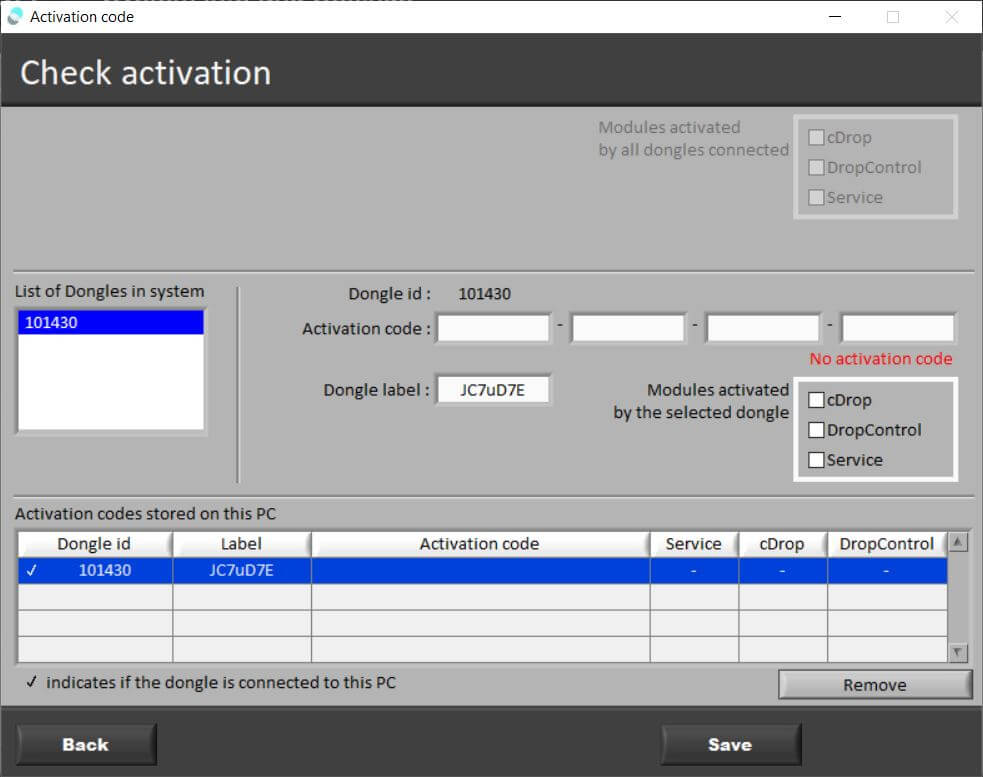Click the Save button
This screenshot has width=983, height=777.
tap(730, 744)
